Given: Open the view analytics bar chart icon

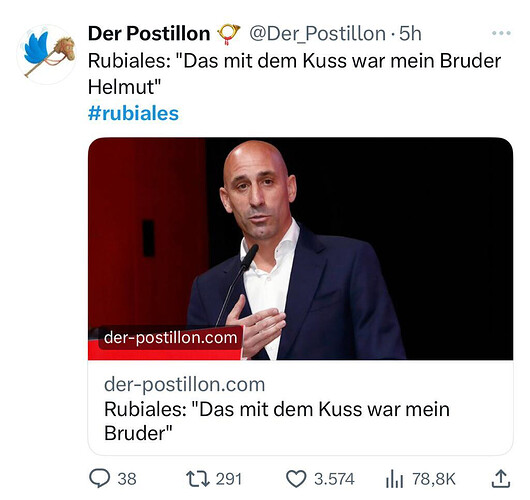Looking at the screenshot, I should [394, 479].
